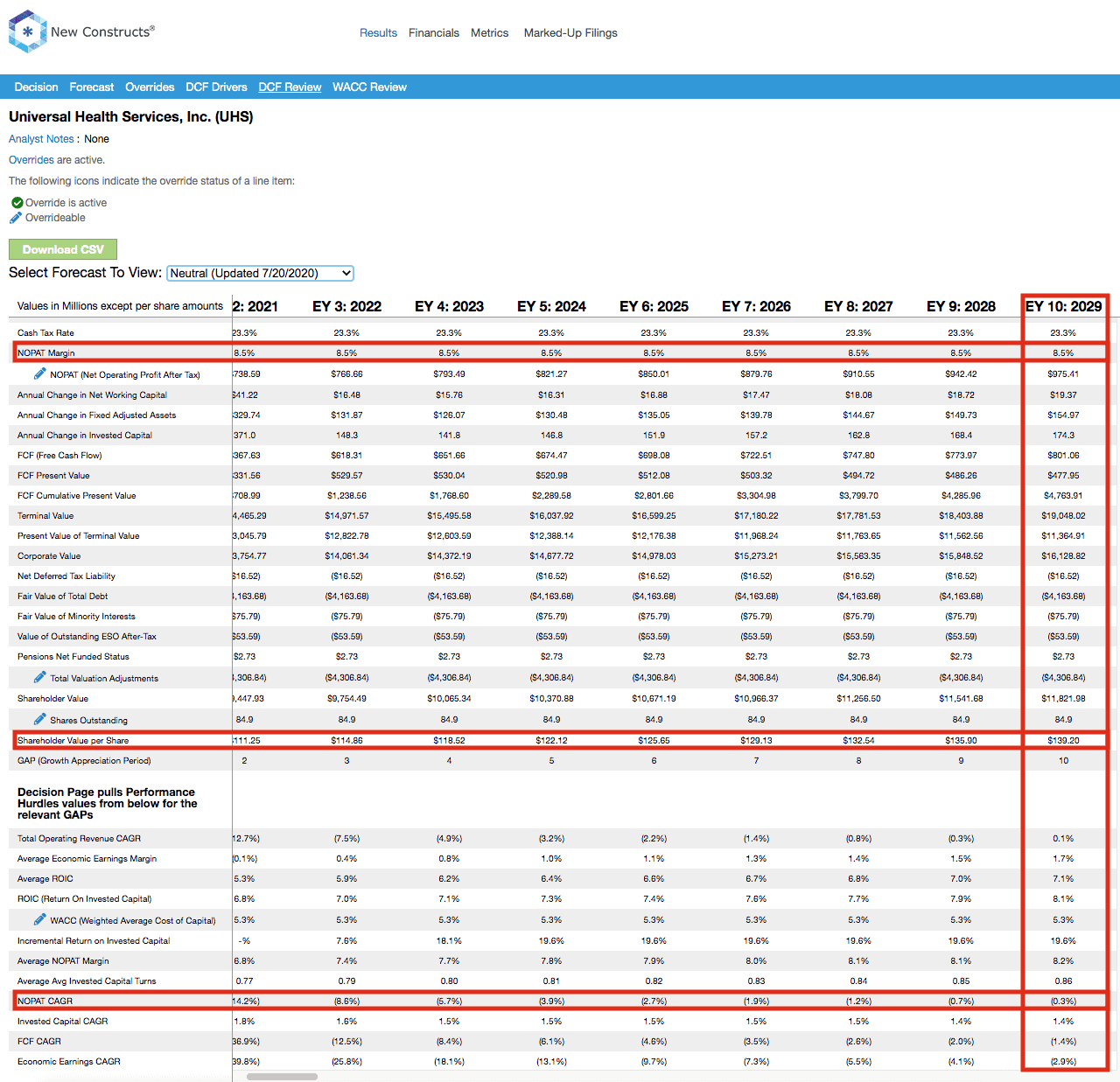Click the 'Corporate Value' row label
The height and width of the screenshot is (1082, 1120).
49,555
